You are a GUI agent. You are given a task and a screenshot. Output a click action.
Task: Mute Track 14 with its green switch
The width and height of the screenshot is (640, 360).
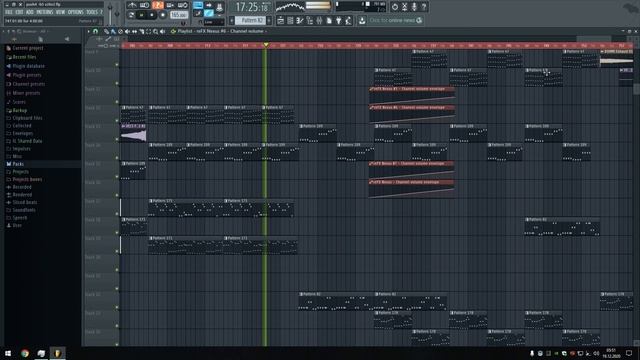[117, 158]
